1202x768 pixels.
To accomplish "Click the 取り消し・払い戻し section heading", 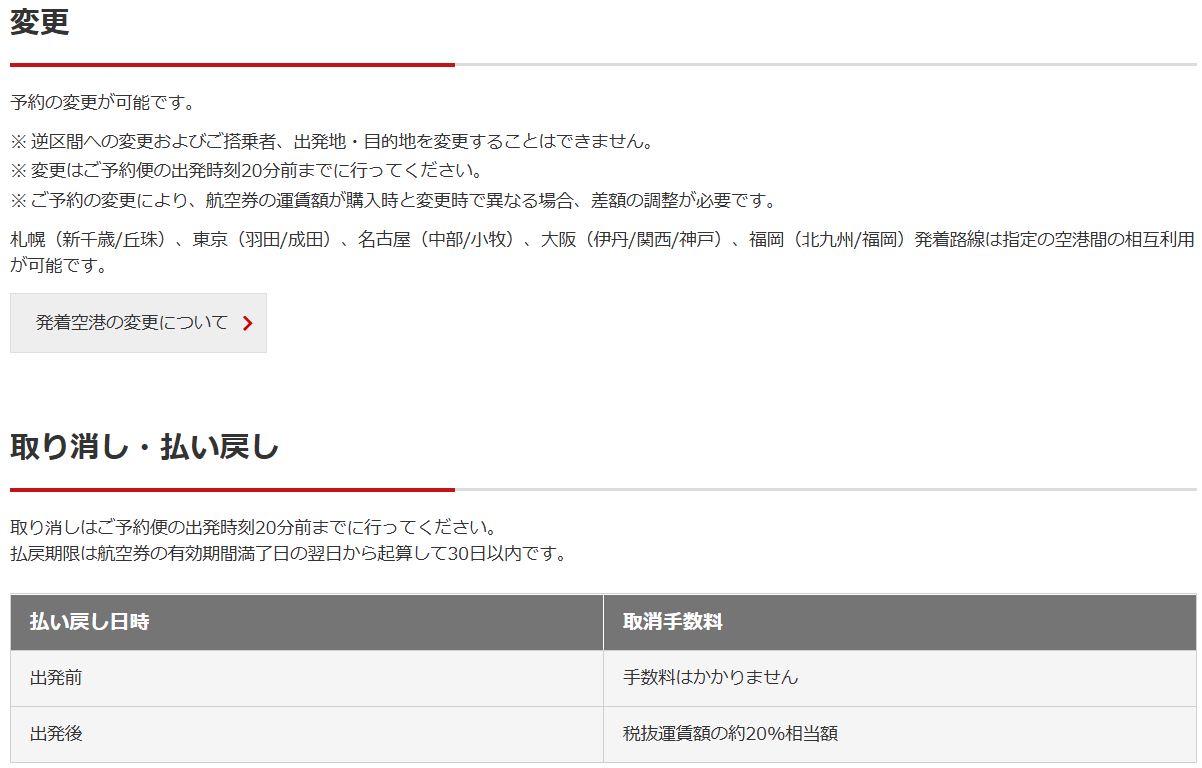I will point(144,447).
